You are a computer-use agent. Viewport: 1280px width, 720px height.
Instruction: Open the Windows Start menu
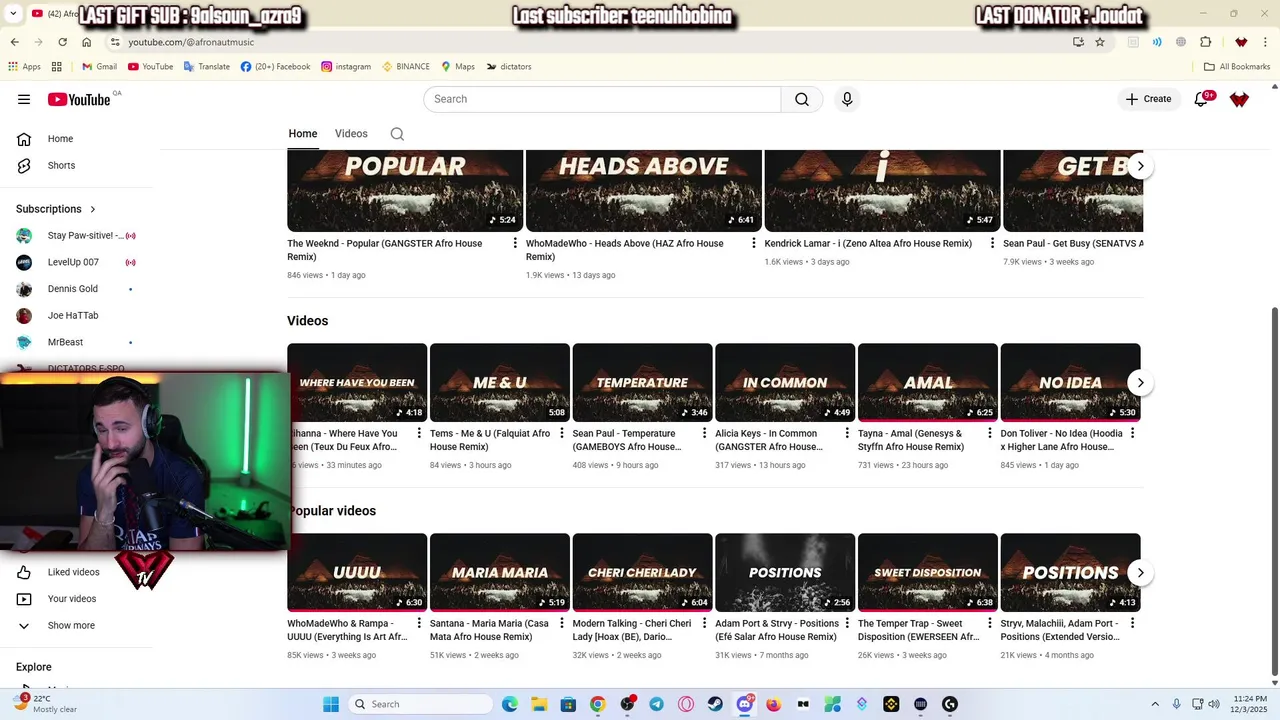coord(331,704)
